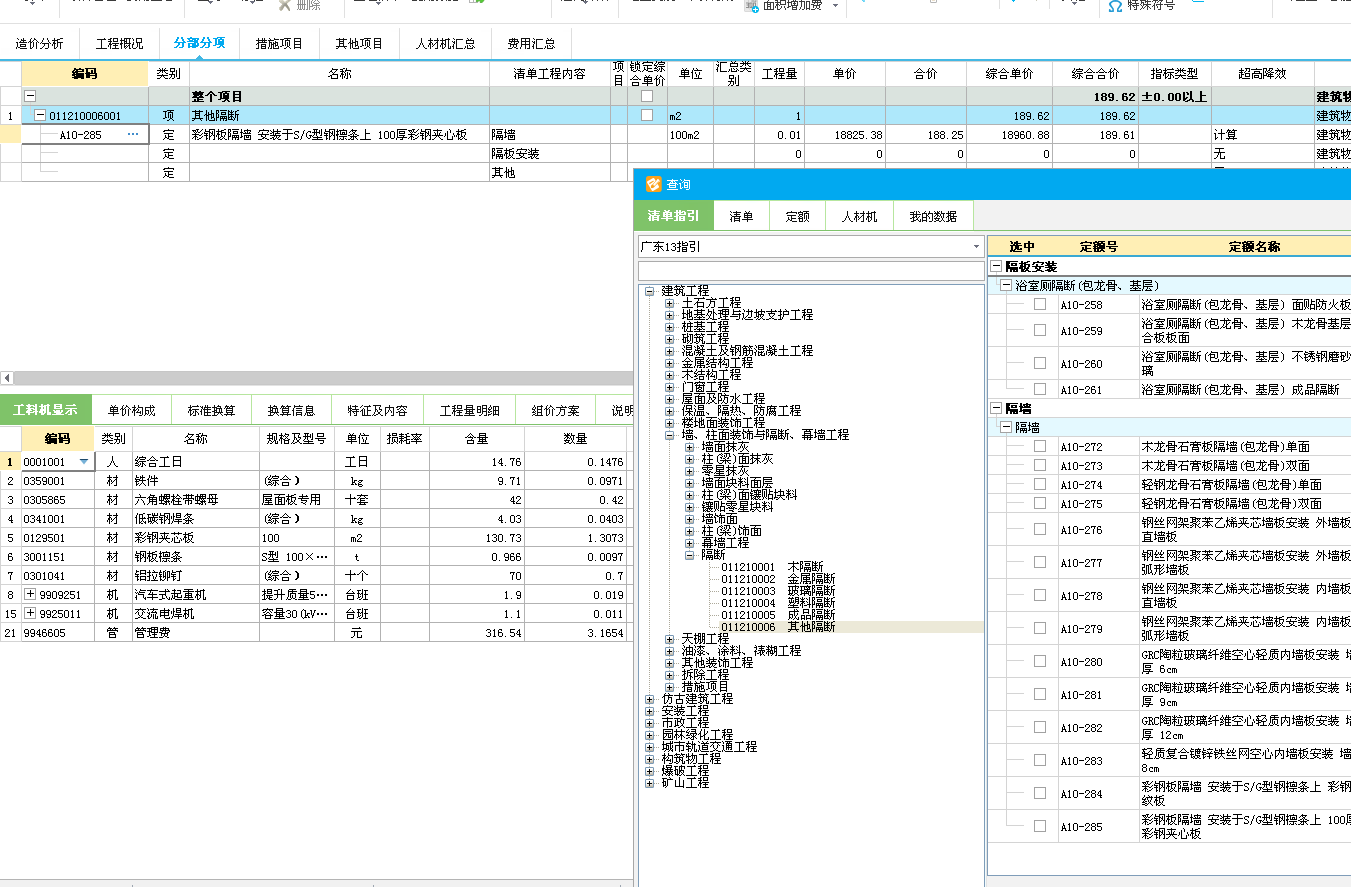Select 幕墙工程 in the tree

pos(725,542)
